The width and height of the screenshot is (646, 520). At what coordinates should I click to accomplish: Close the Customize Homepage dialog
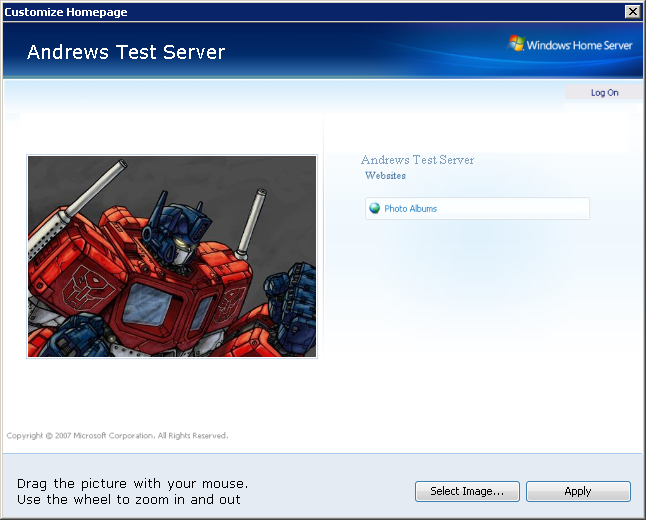[x=632, y=12]
